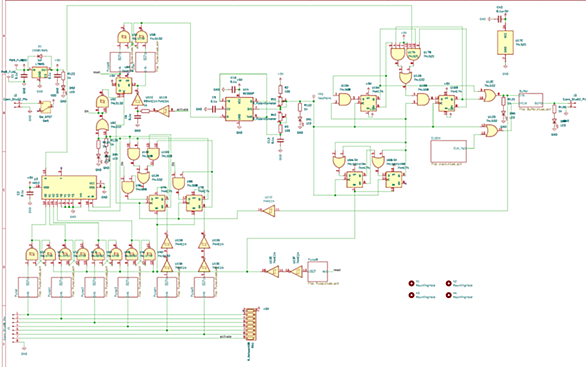Viewport: 586px width, 367px height.
Task: Select the decoupling capacitor above U17C
Action: [499, 18]
